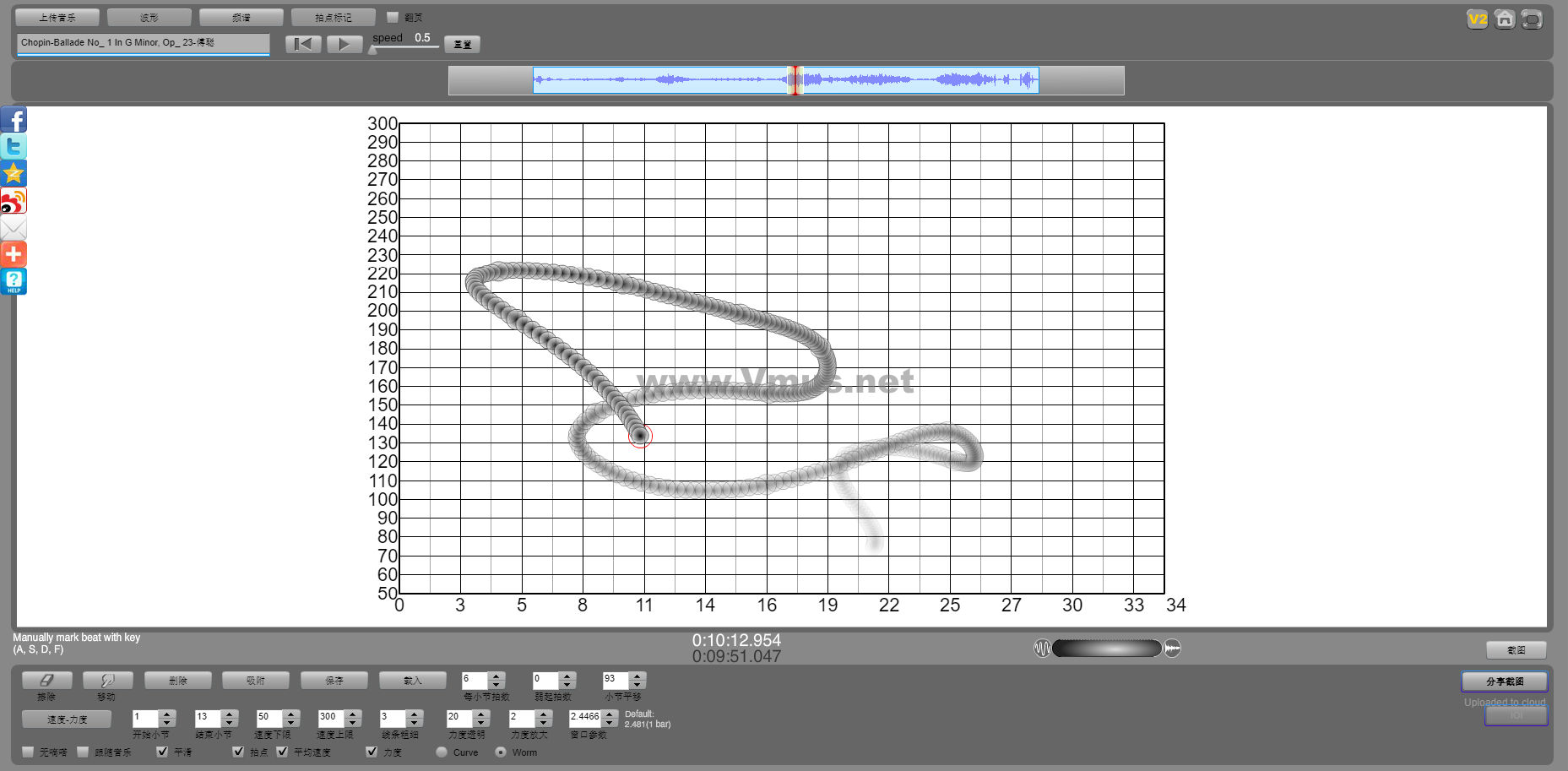Viewport: 1568px width, 771px height.
Task: Increase the 结束小节 end bar value
Action: click(x=230, y=714)
